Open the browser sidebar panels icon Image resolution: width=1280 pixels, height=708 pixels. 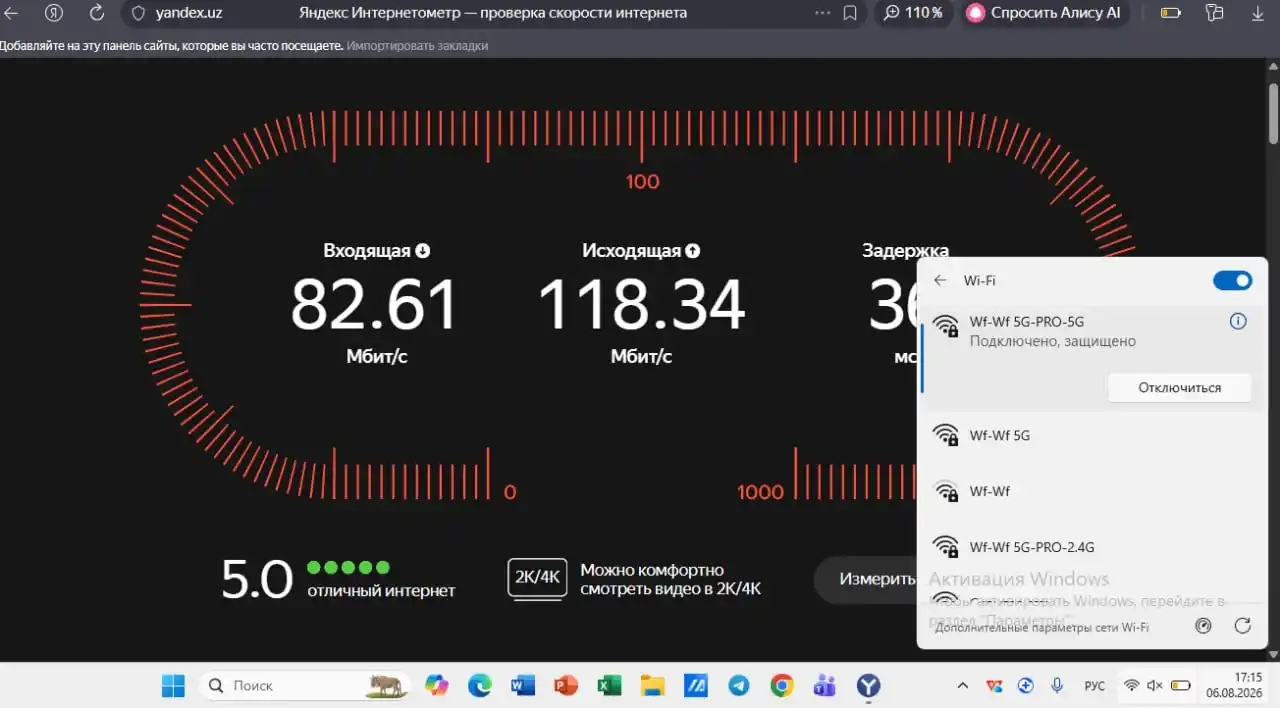click(1215, 13)
